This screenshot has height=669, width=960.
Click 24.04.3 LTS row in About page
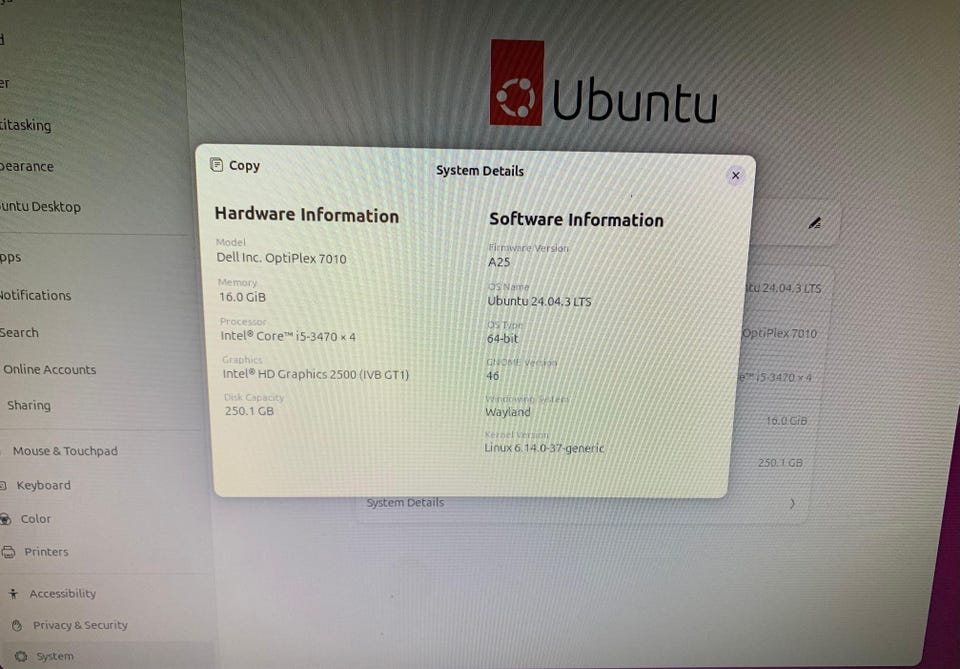784,288
